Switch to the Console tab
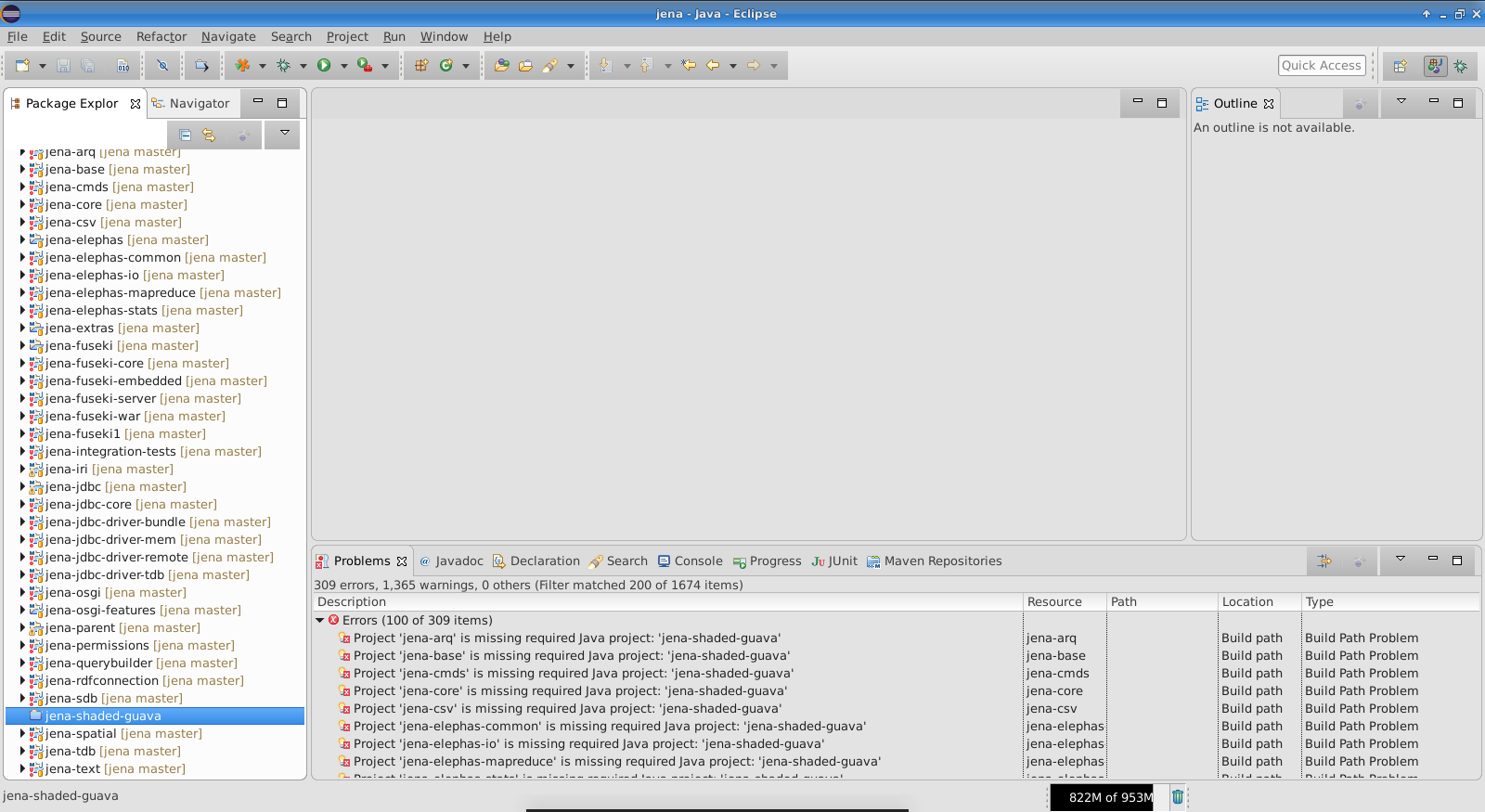The height and width of the screenshot is (812, 1485). 690,561
